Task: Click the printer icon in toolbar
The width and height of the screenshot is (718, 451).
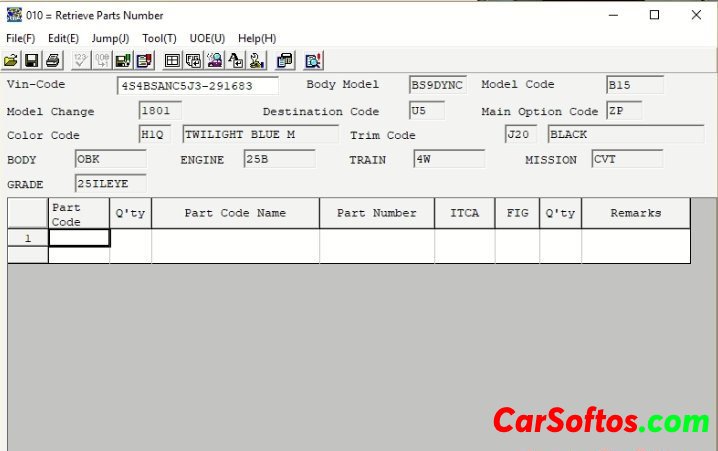Action: tap(52, 61)
